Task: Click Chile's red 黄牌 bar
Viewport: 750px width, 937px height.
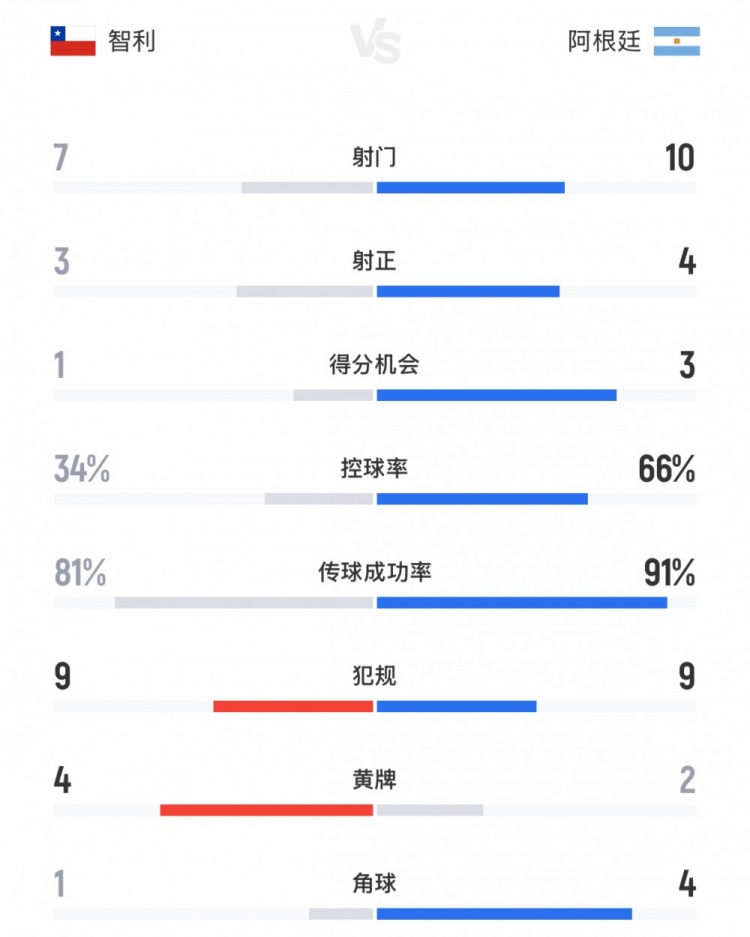Action: pos(266,810)
